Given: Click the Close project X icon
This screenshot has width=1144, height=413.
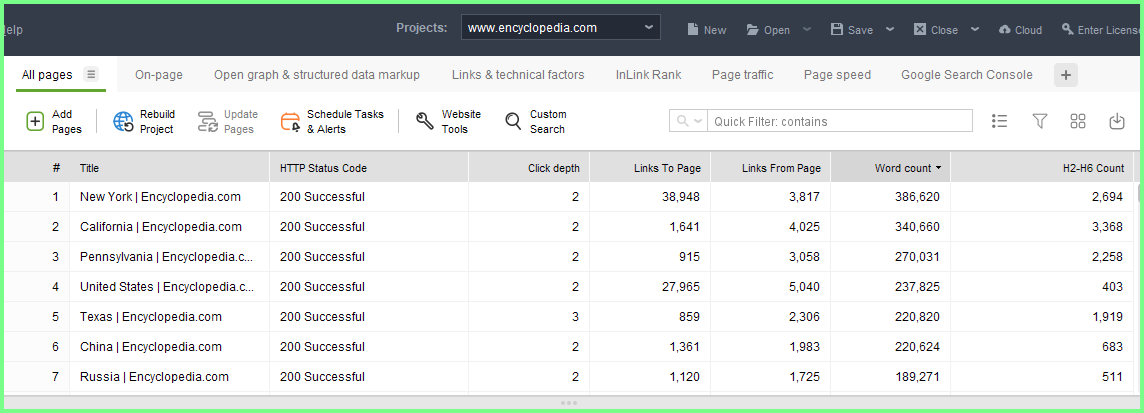Looking at the screenshot, I should [920, 29].
